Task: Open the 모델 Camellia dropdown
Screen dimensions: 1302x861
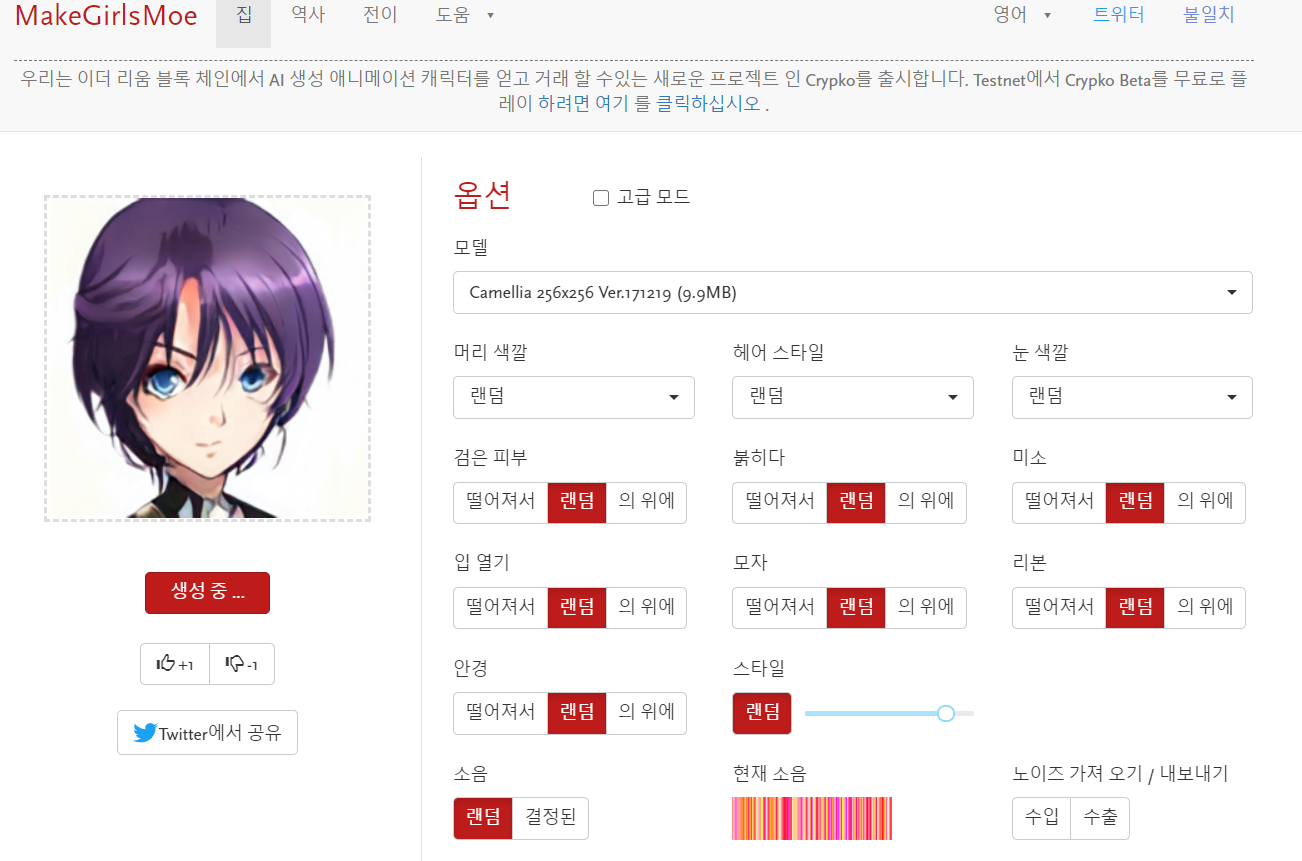Action: coord(853,292)
